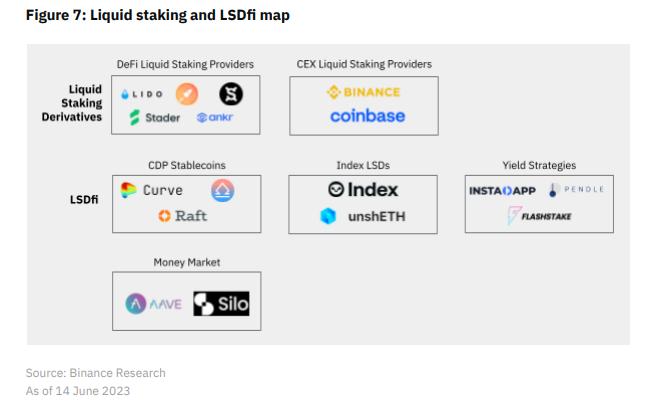
Task: Click the Silo logo
Action: click(222, 304)
